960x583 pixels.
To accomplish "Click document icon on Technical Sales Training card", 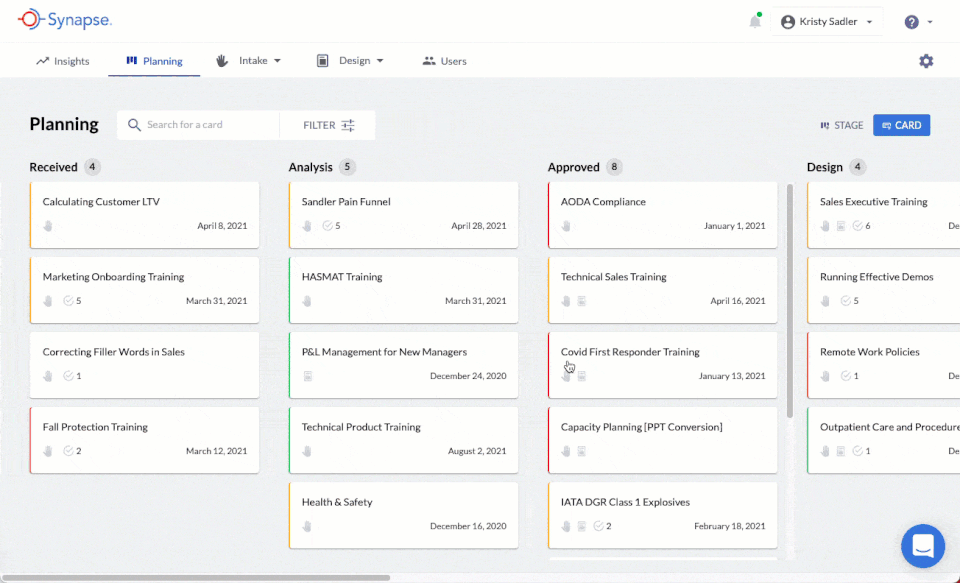I will [582, 301].
